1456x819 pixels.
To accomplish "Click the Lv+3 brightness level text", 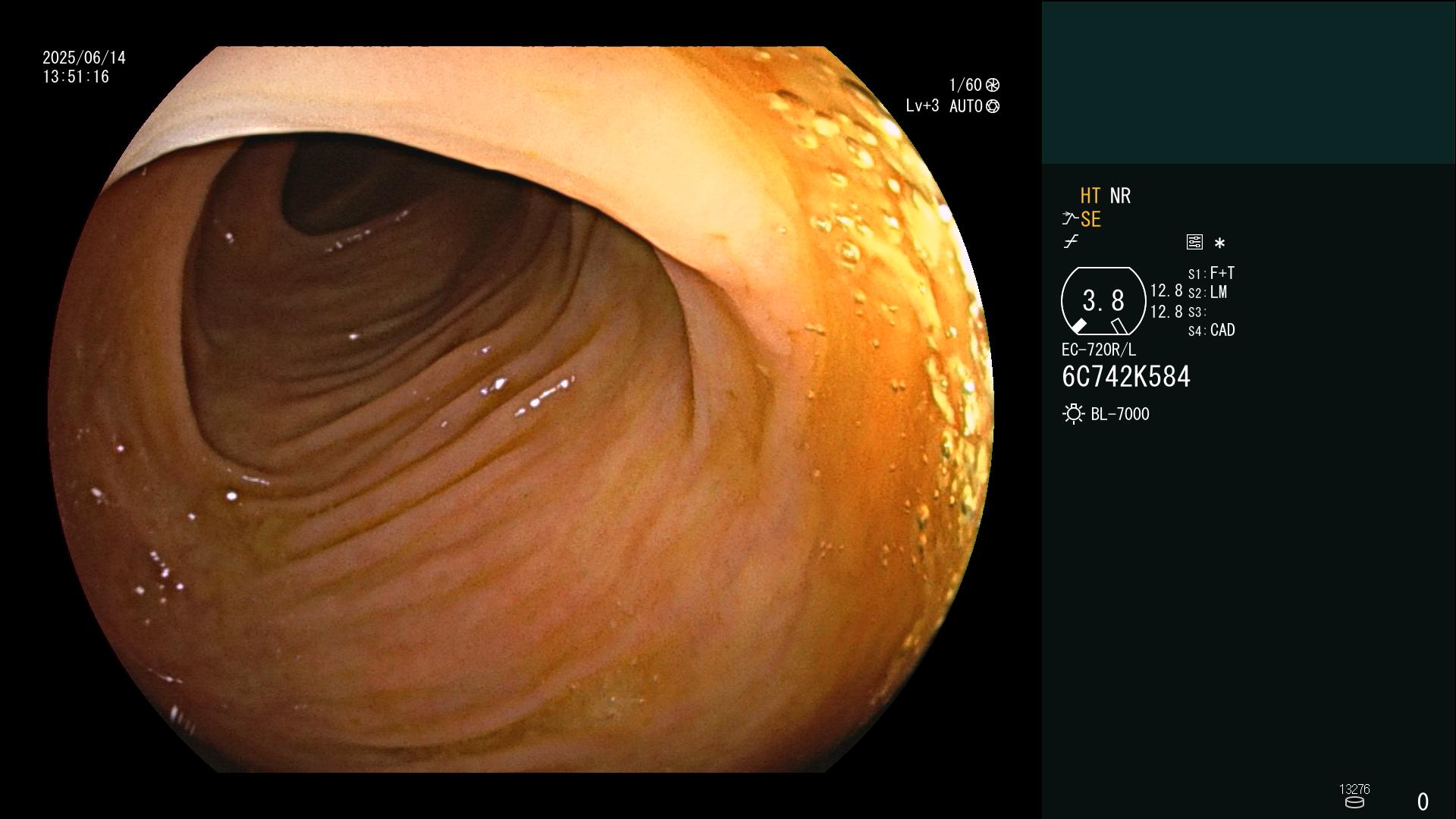I will click(x=922, y=106).
